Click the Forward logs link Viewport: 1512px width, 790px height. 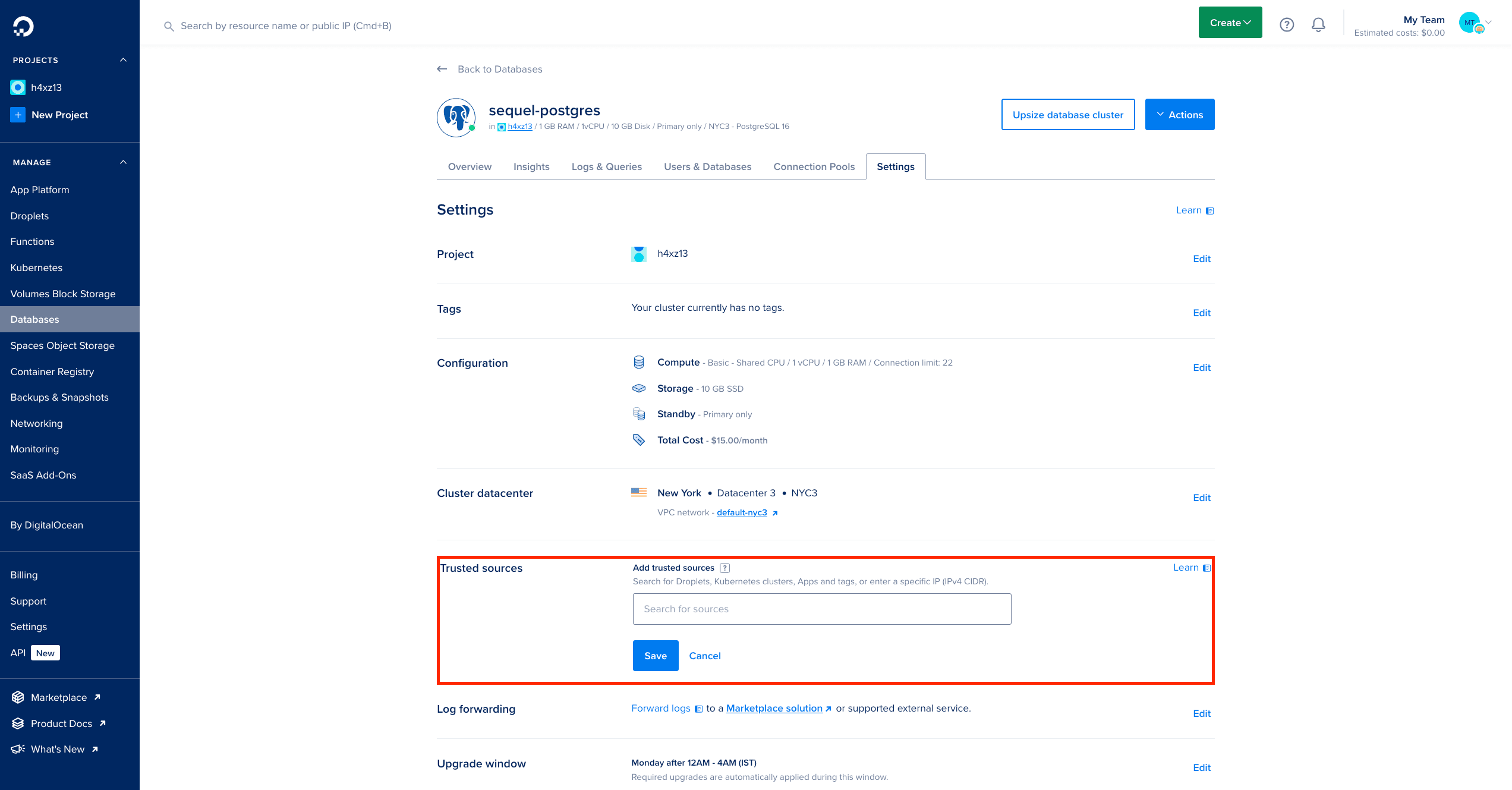(661, 708)
